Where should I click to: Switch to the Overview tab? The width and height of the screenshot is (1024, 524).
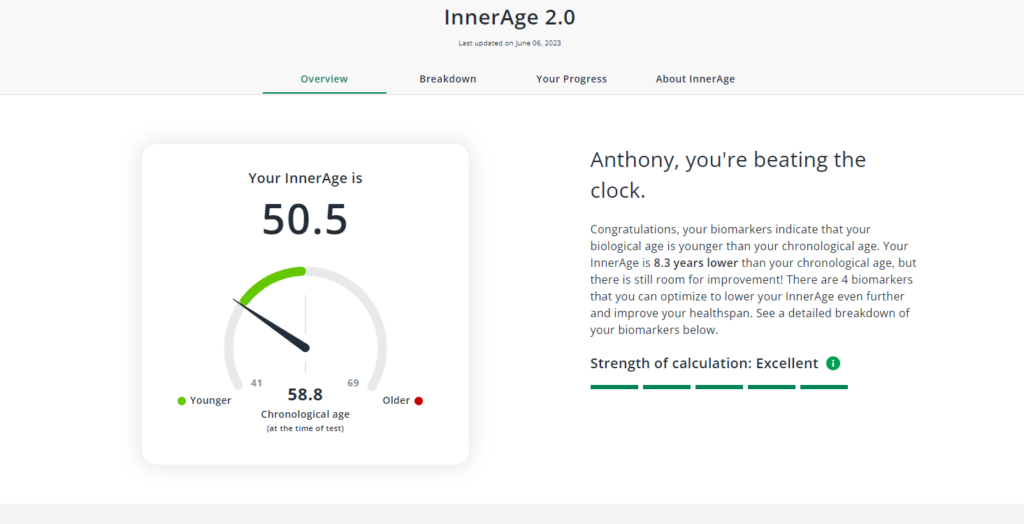click(324, 79)
